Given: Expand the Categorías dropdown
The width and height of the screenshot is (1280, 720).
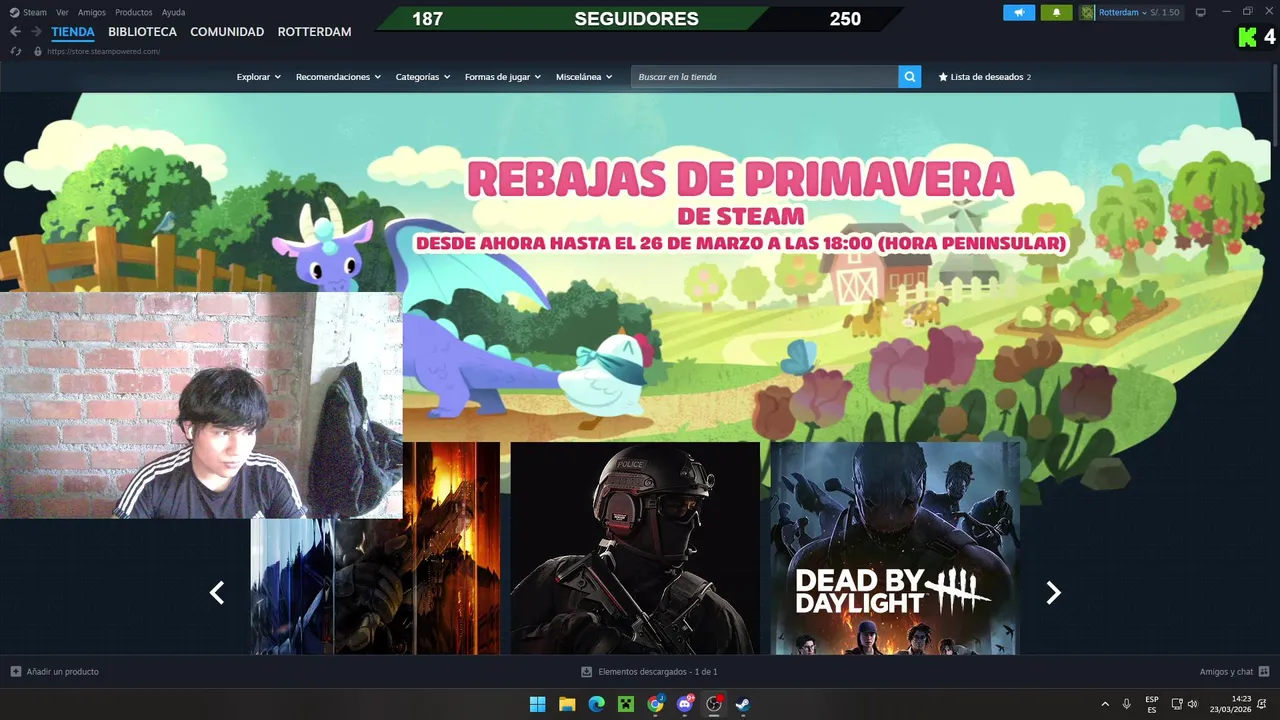Looking at the screenshot, I should [x=422, y=77].
